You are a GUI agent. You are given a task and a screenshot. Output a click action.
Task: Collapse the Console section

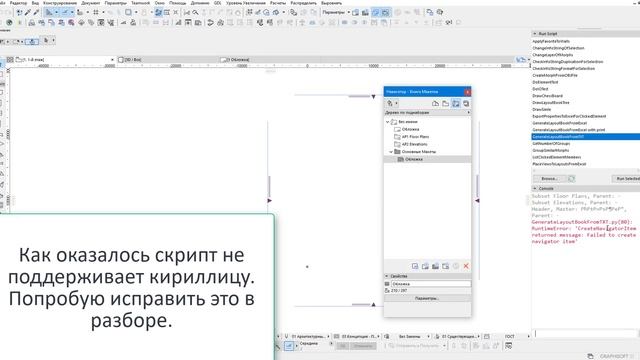535,189
